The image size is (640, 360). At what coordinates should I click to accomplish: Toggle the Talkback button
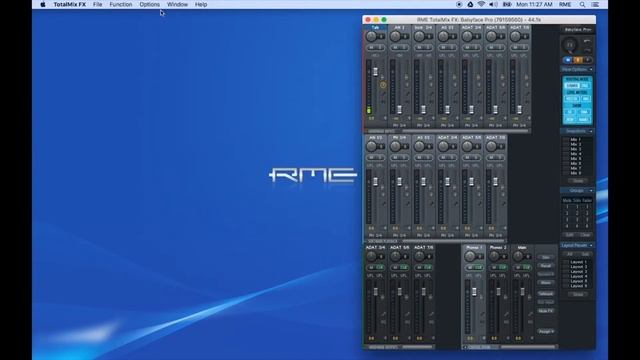546,294
